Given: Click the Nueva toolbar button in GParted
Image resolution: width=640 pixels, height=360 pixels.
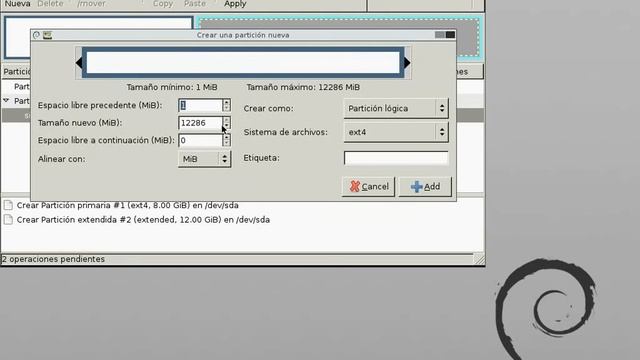Looking at the screenshot, I should pos(17,4).
